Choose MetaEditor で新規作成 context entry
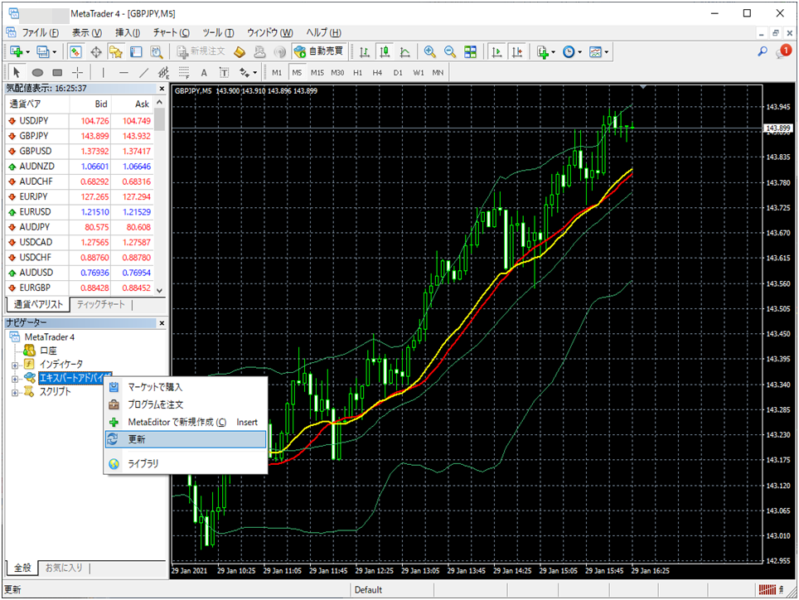799x600 pixels. pyautogui.click(x=185, y=422)
